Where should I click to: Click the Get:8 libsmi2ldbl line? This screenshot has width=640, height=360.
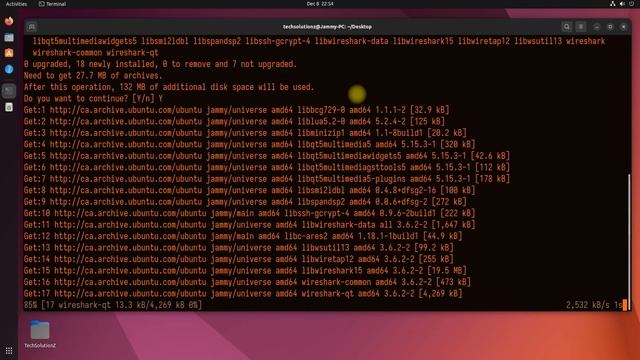249,190
